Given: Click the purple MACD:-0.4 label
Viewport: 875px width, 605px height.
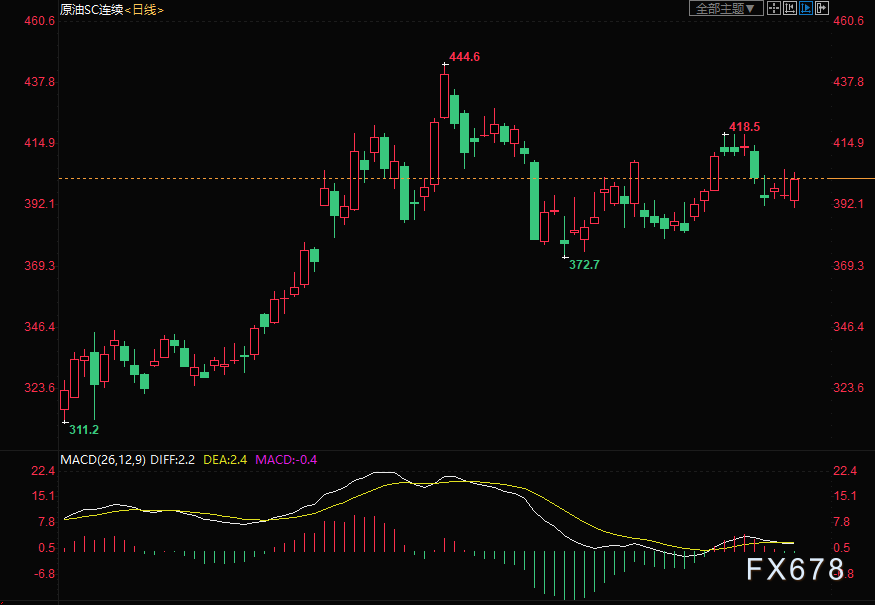Looking at the screenshot, I should [x=287, y=460].
